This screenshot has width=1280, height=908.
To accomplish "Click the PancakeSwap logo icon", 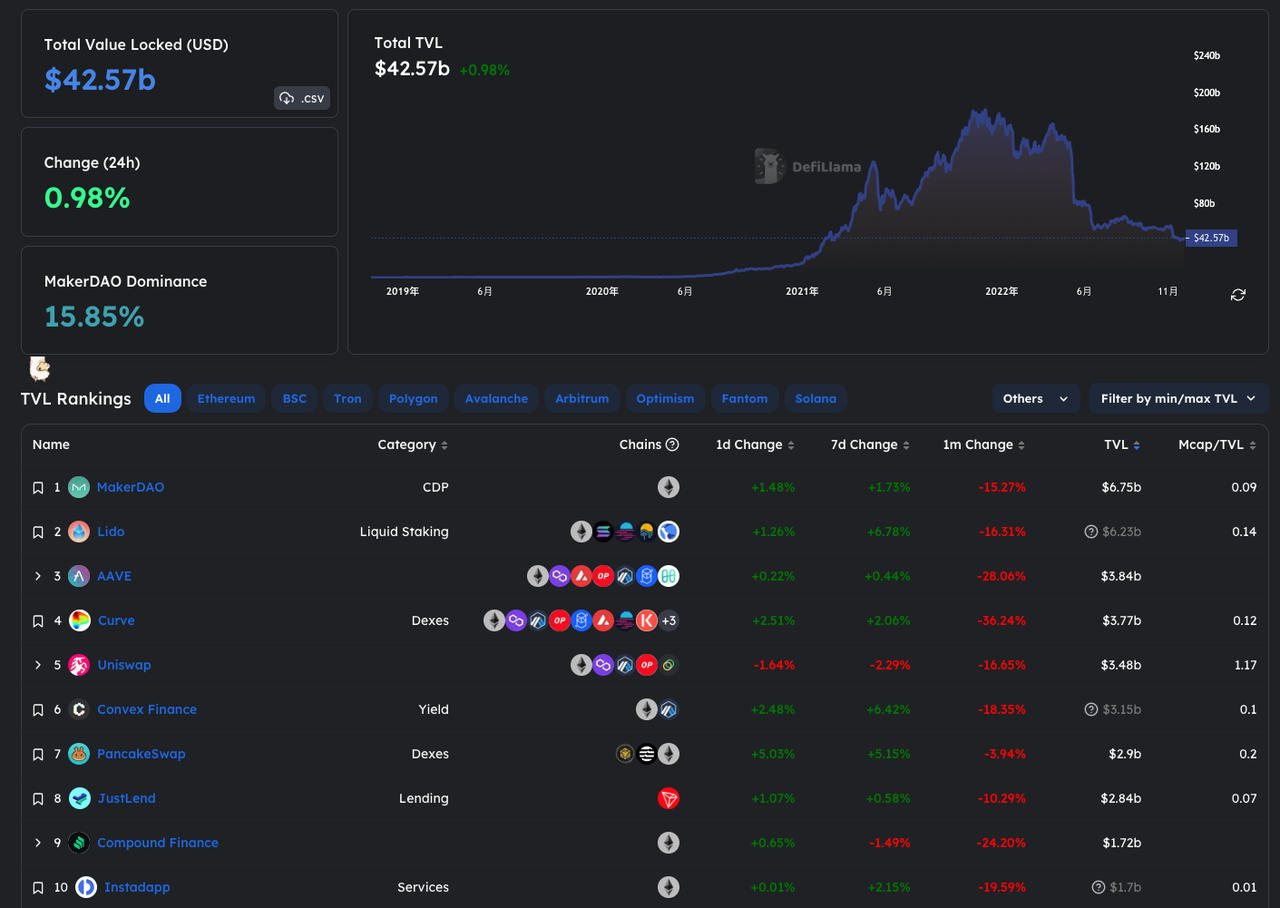I will tap(79, 754).
